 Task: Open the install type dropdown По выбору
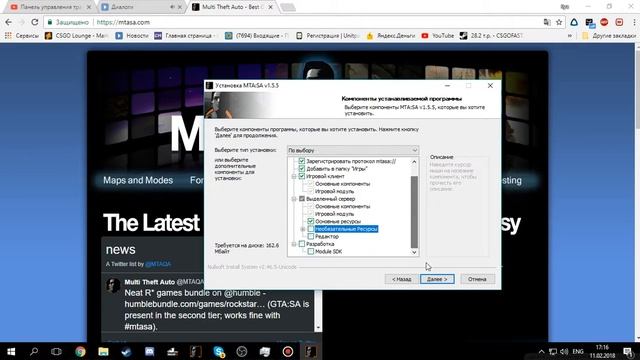[353, 150]
